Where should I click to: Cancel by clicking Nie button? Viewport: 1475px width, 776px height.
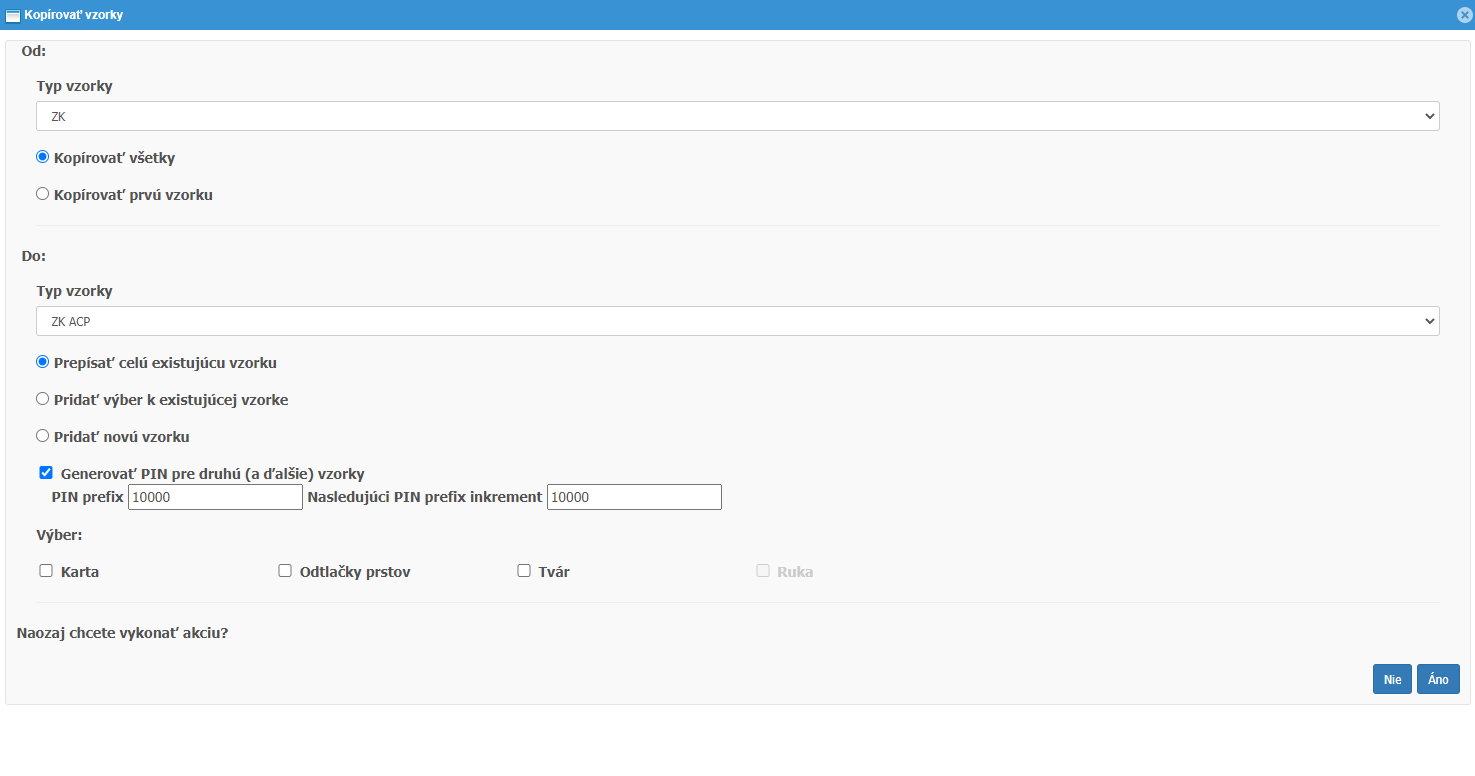tap(1392, 679)
